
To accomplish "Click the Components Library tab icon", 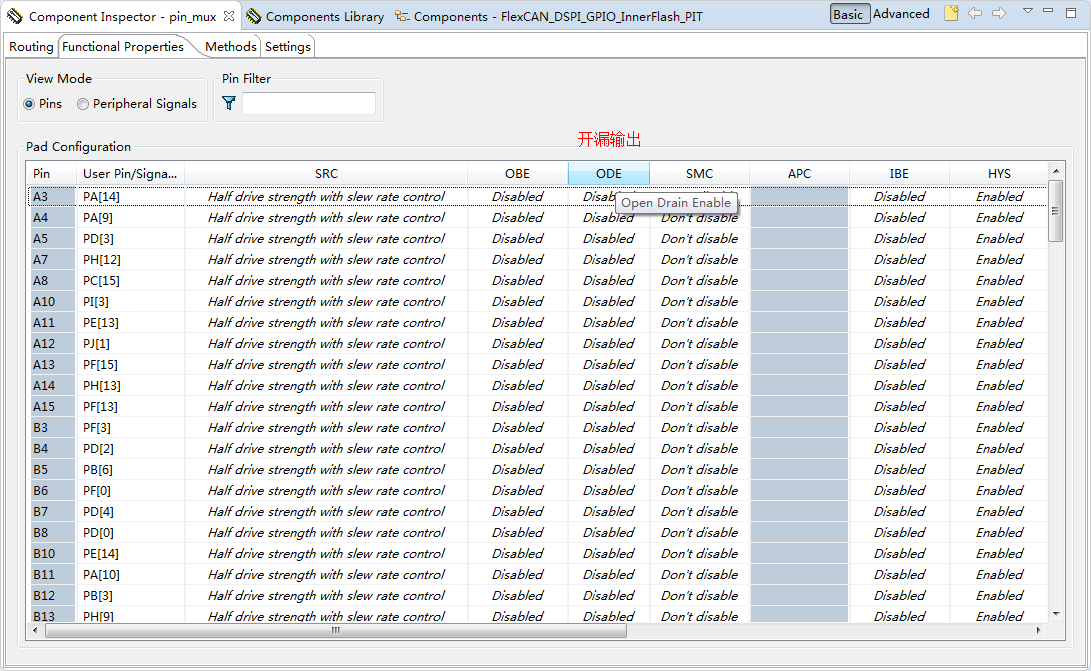I will [x=254, y=16].
